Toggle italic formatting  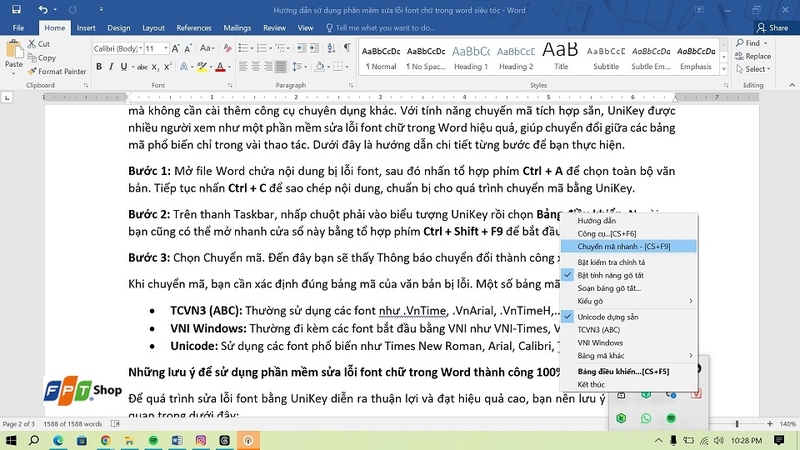point(111,67)
